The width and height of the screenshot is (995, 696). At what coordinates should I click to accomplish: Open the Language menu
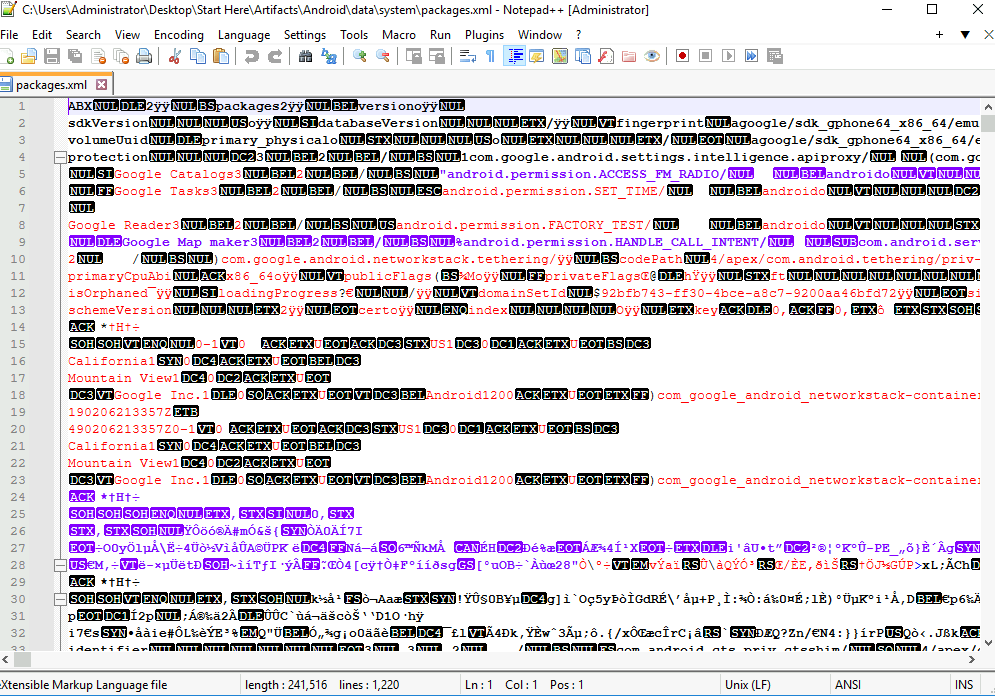(244, 35)
